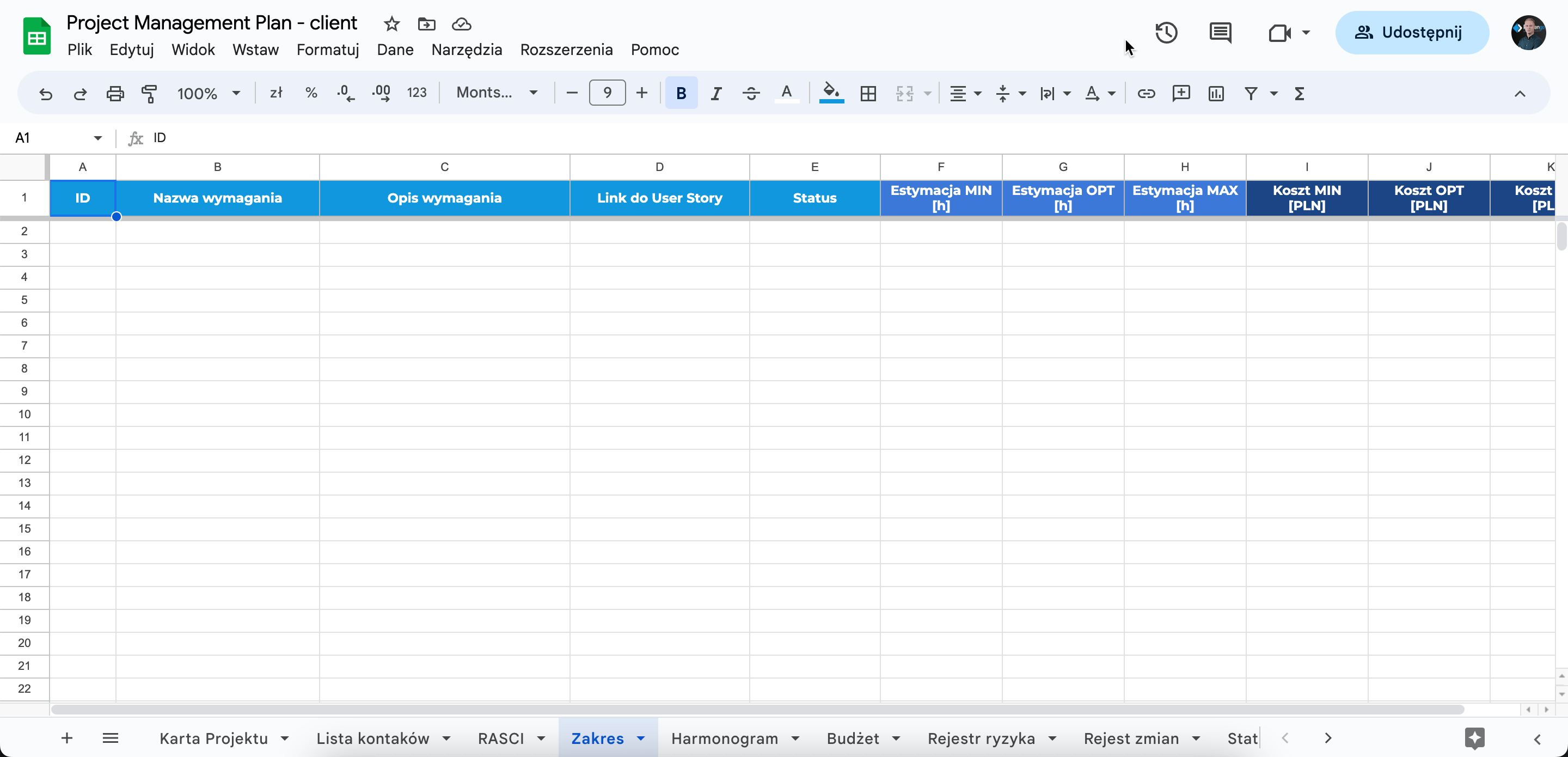Switch to the Harmonogram sheet tab
1568x757 pixels.
724,738
